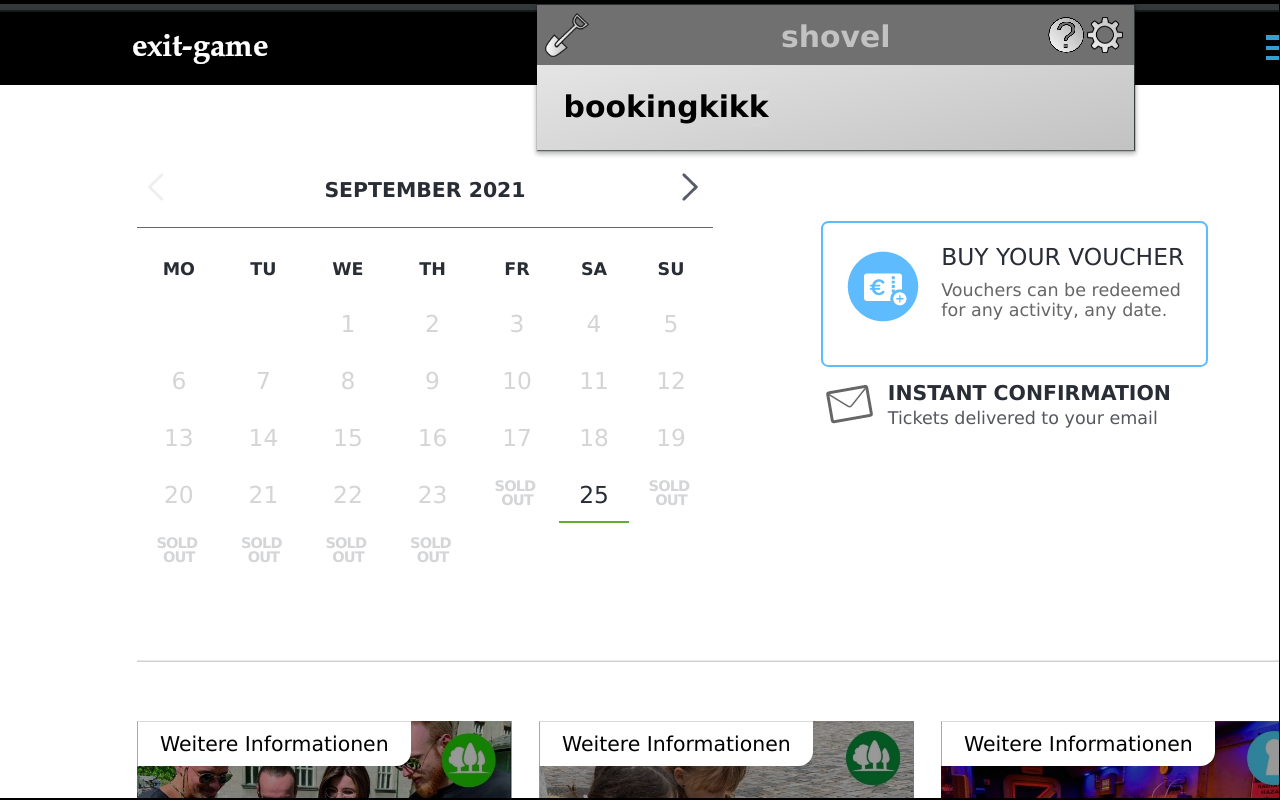Viewport: 1280px width, 800px height.
Task: Click the envelope instant confirmation icon
Action: [850, 404]
